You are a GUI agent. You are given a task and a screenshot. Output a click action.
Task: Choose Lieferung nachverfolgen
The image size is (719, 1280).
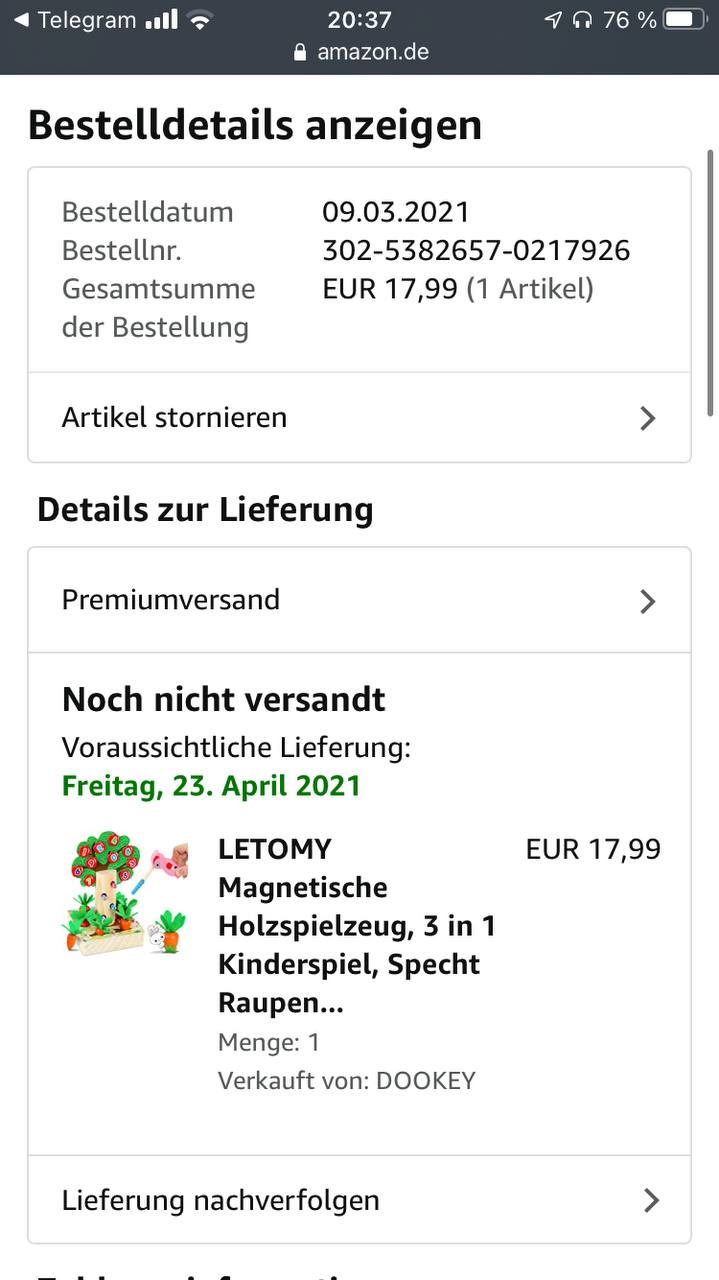point(221,1200)
